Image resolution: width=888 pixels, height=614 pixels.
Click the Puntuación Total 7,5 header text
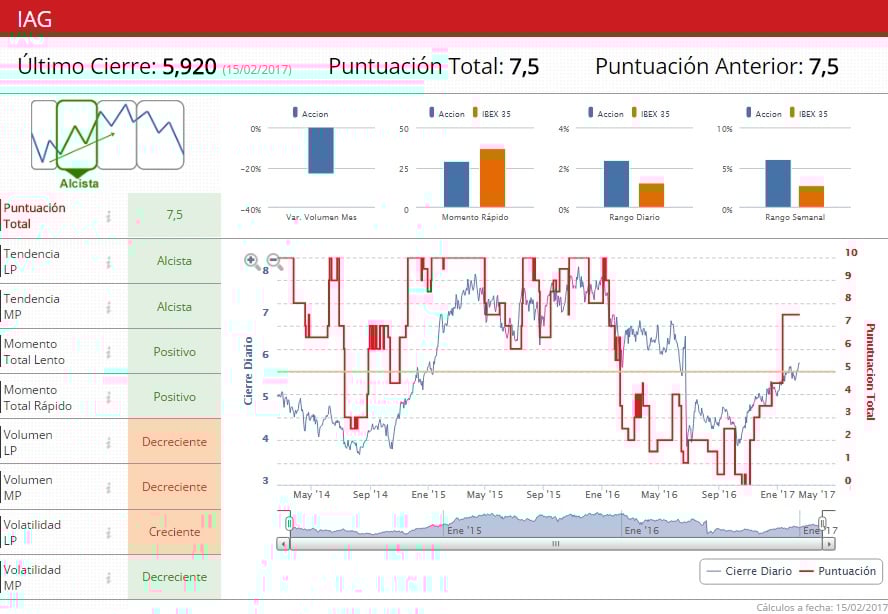pyautogui.click(x=434, y=67)
